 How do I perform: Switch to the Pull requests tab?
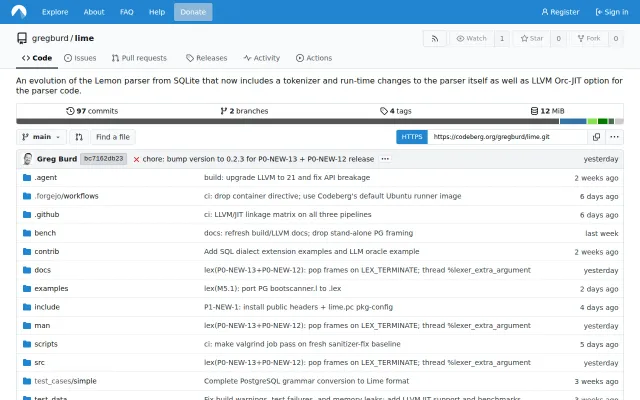tap(139, 58)
